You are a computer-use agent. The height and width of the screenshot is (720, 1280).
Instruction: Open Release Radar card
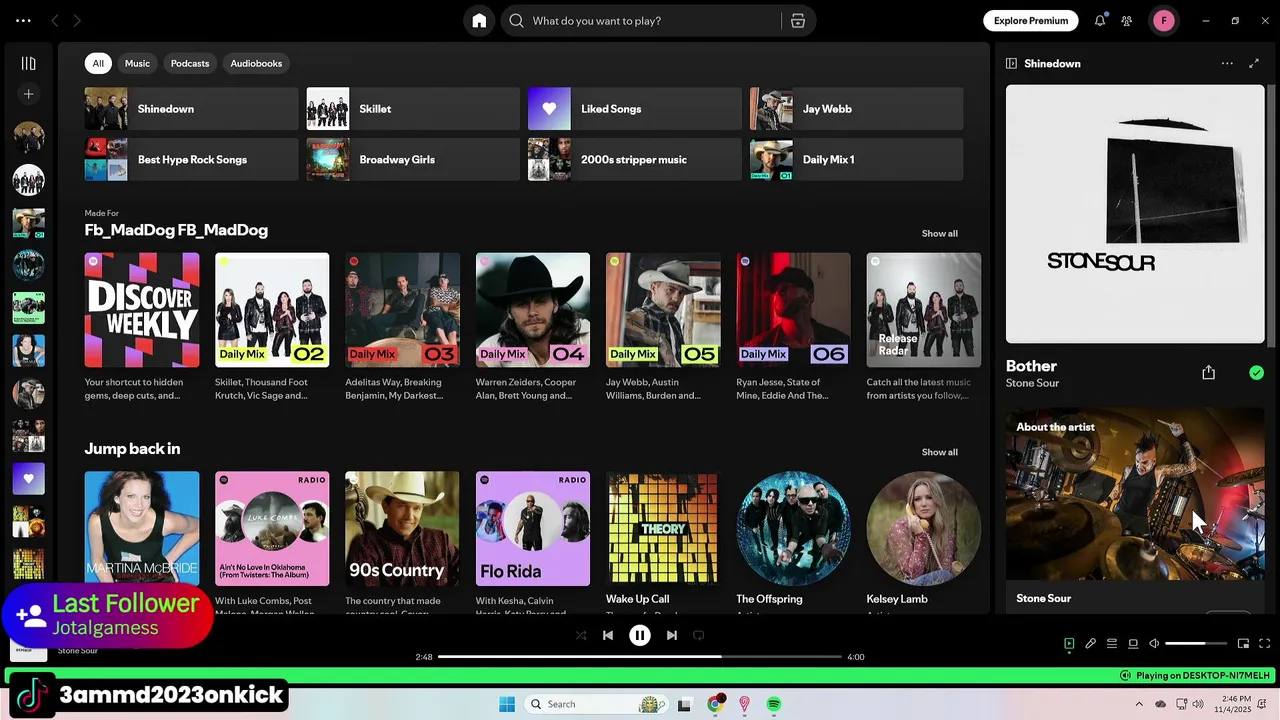click(x=924, y=329)
